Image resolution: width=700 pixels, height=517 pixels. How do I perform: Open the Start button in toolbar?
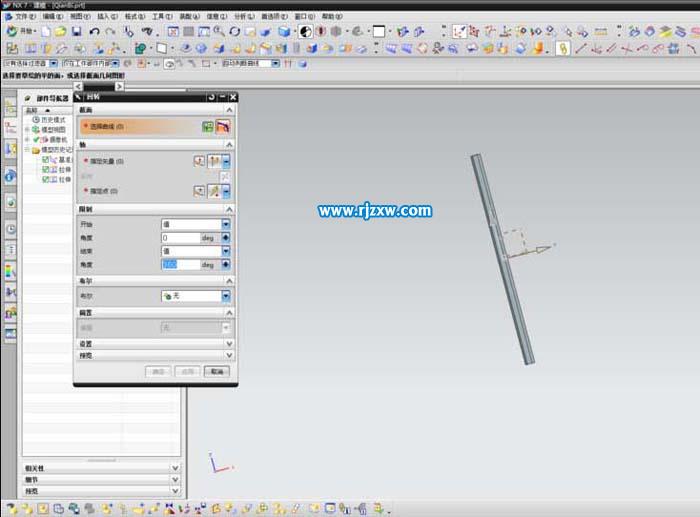coord(18,32)
